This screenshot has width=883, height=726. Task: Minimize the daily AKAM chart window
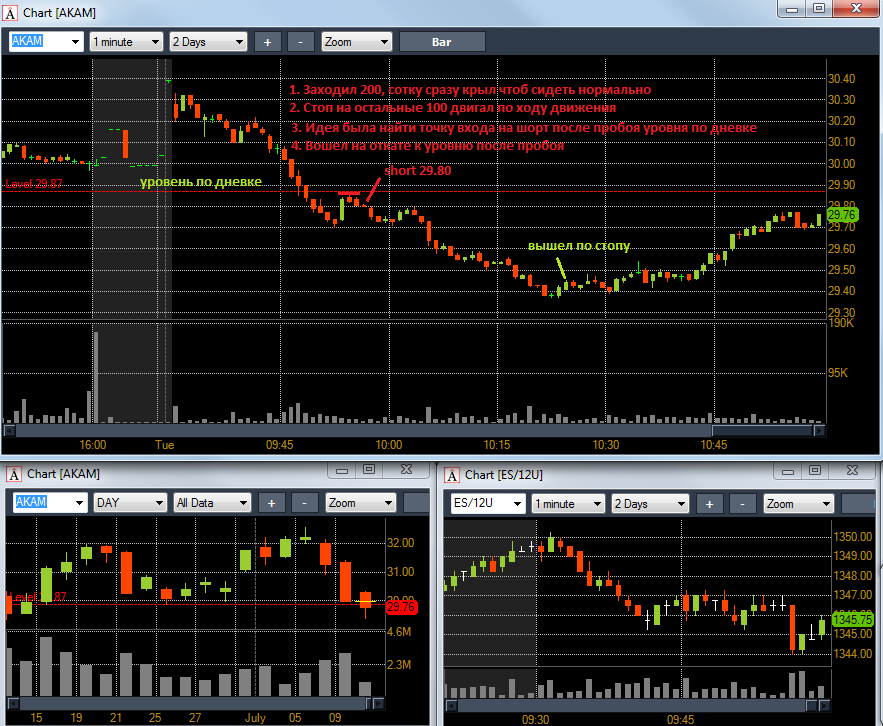[x=342, y=470]
